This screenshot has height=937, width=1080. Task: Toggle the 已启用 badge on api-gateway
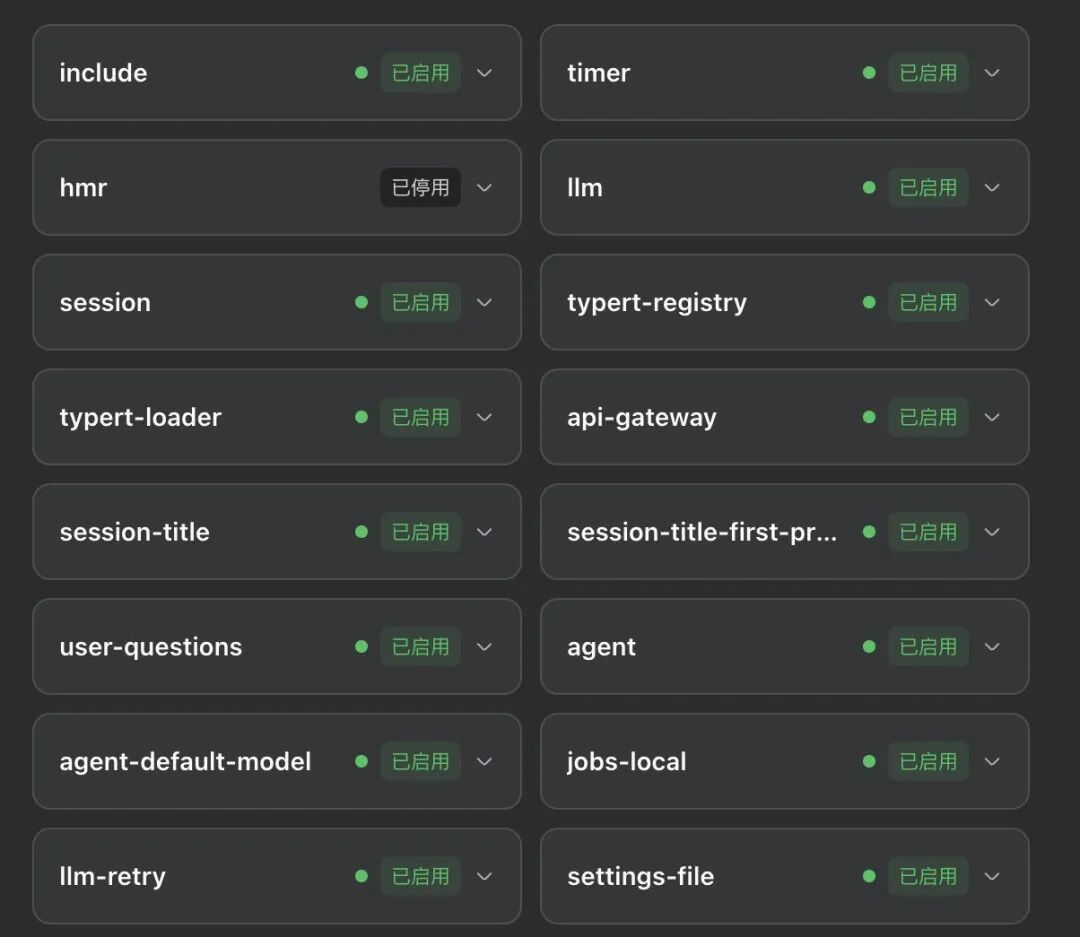click(x=928, y=417)
